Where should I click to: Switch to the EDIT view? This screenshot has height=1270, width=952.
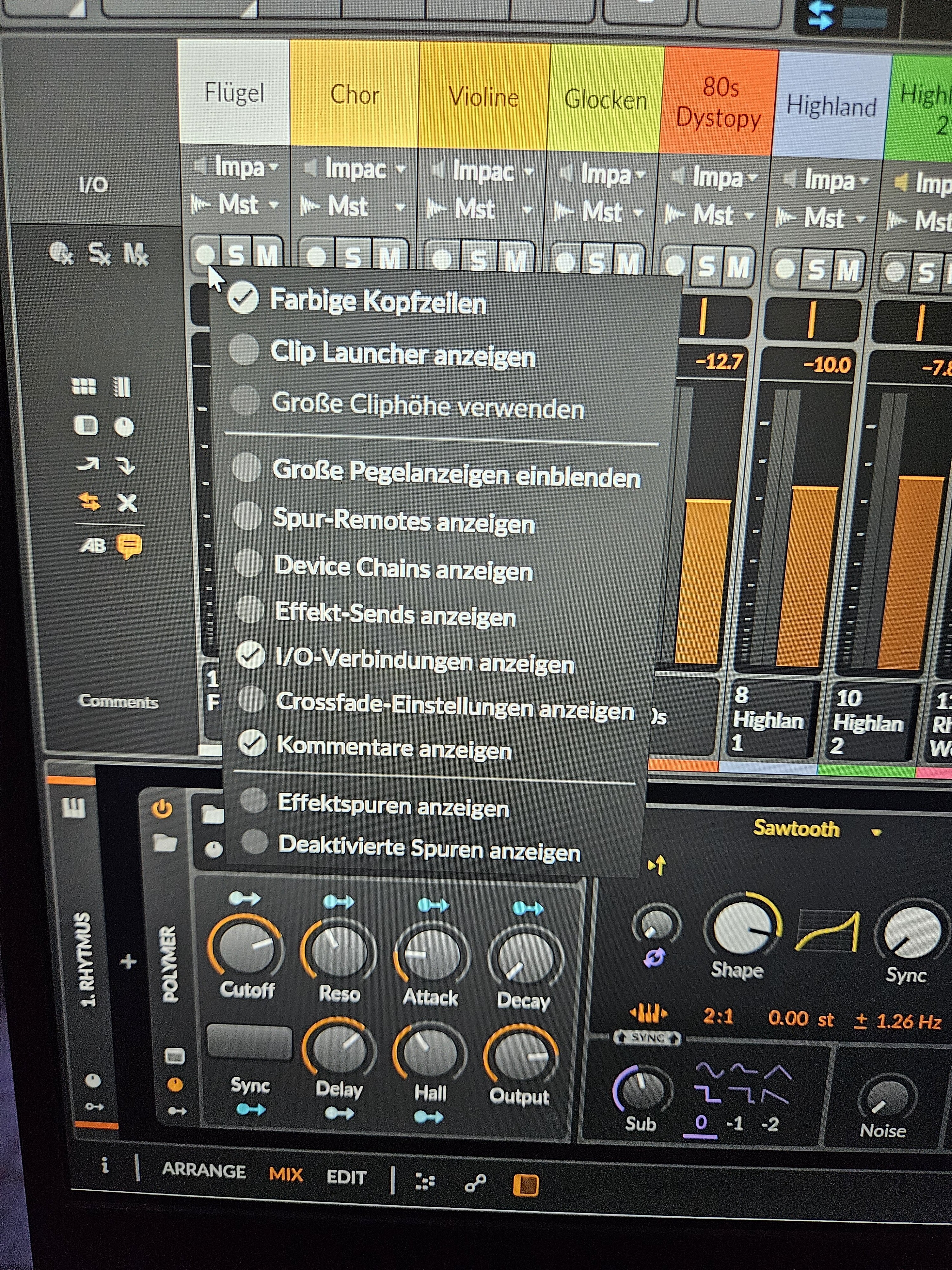pyautogui.click(x=347, y=1177)
